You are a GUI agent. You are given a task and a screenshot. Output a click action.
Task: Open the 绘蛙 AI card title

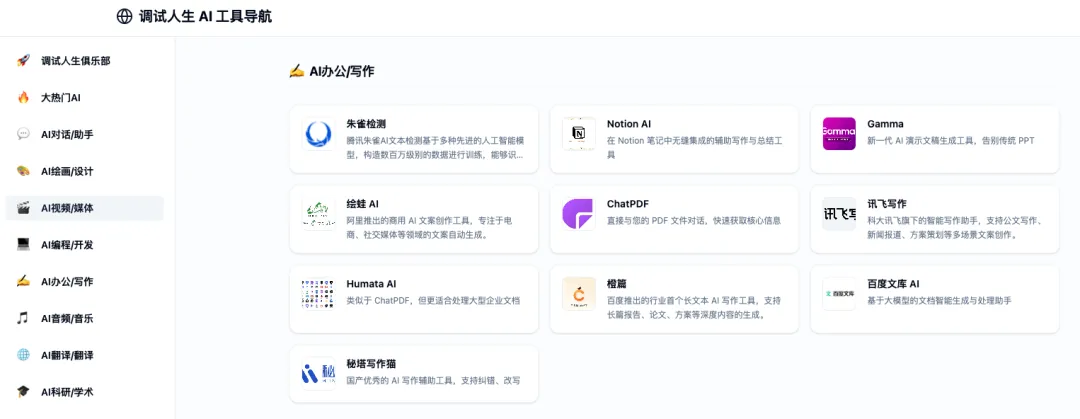[x=362, y=204]
